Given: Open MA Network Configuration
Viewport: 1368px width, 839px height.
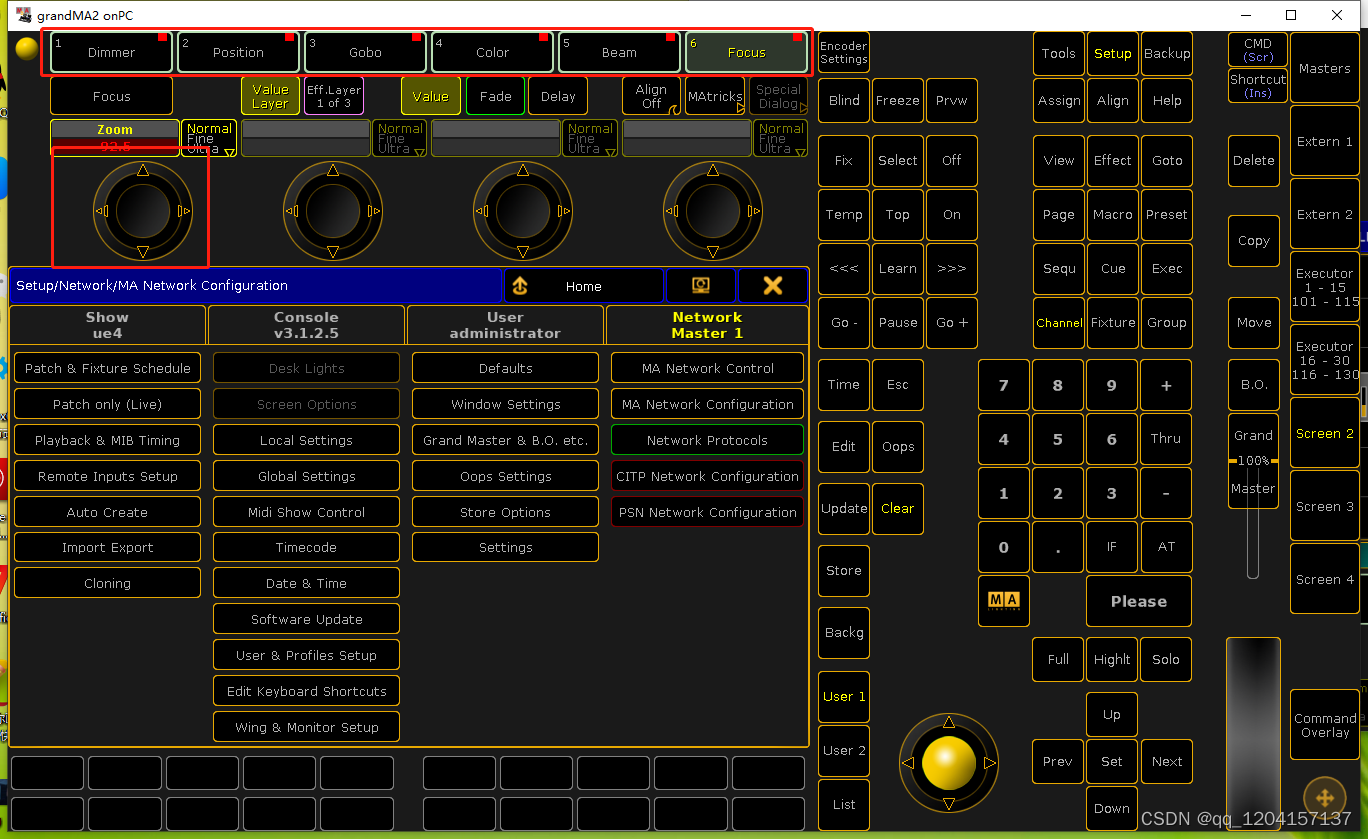Looking at the screenshot, I should coord(707,404).
